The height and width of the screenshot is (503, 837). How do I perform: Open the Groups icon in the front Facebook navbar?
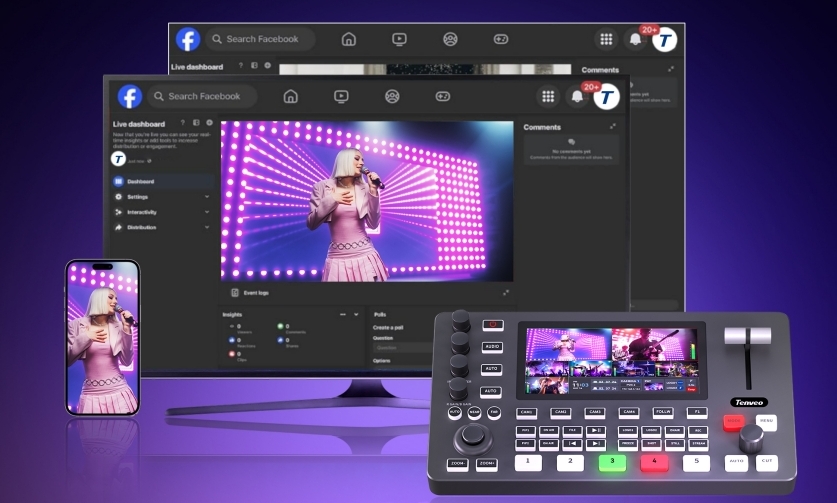pyautogui.click(x=392, y=96)
